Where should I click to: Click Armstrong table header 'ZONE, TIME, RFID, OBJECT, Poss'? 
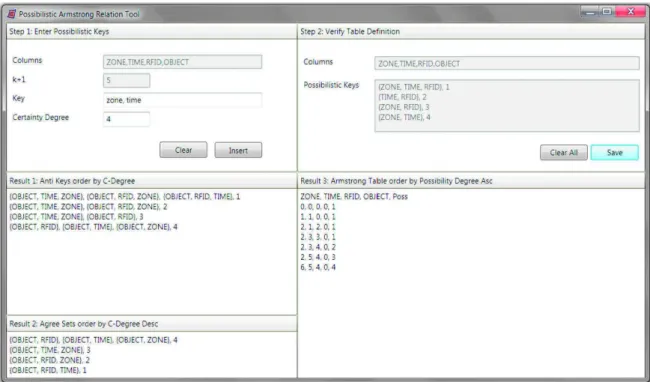point(354,196)
